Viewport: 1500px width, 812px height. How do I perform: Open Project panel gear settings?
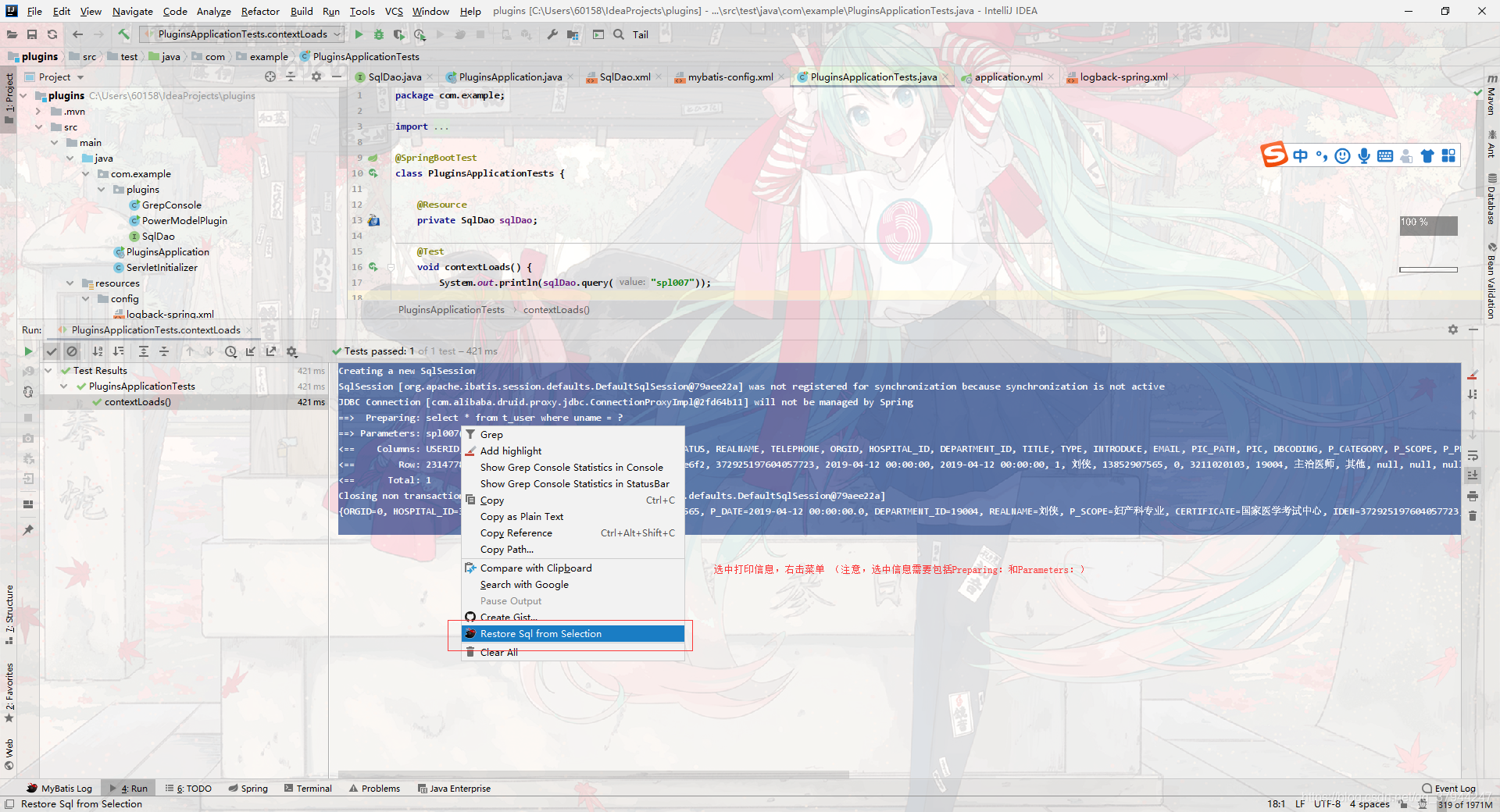(316, 77)
